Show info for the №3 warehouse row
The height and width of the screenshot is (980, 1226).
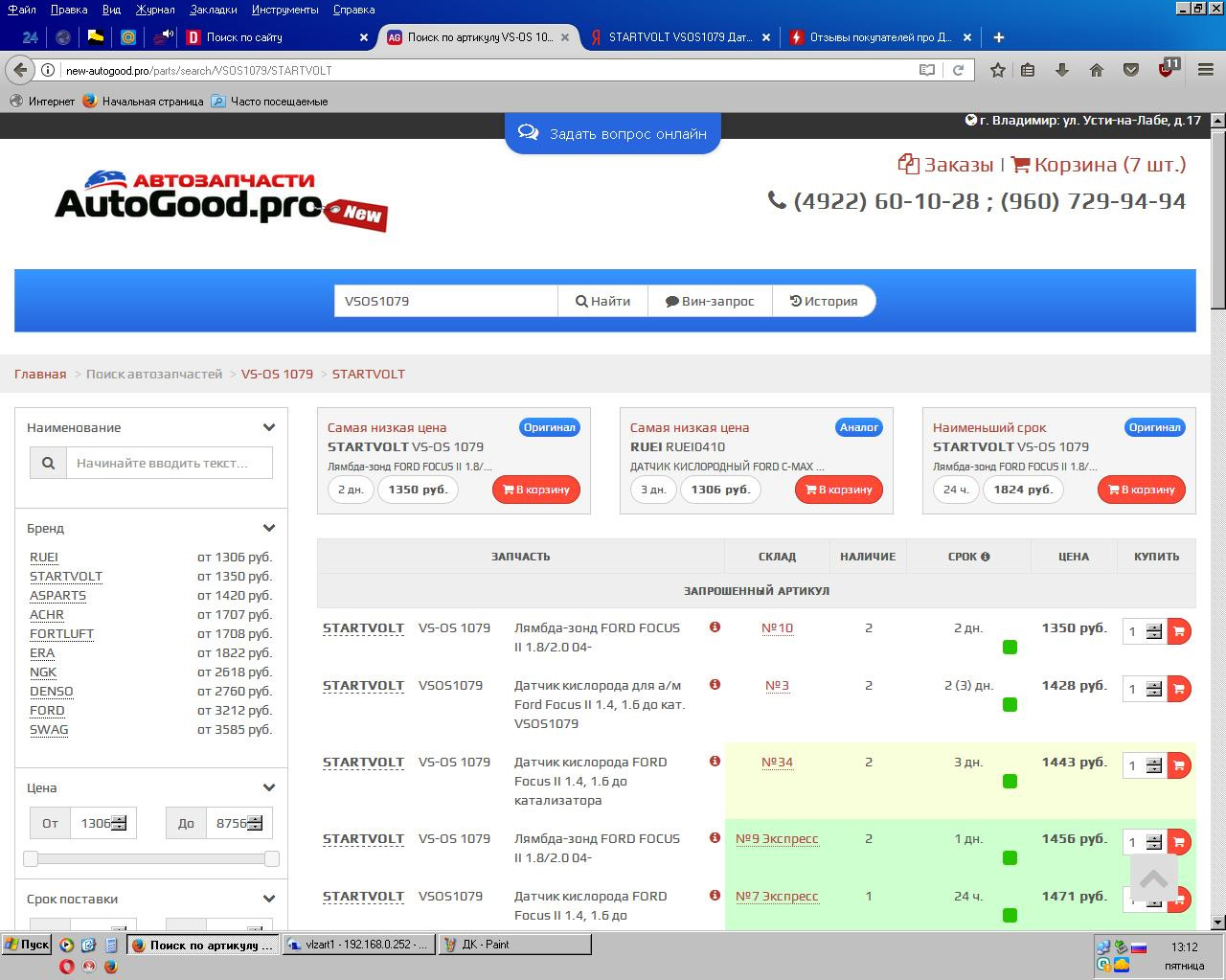(x=715, y=685)
